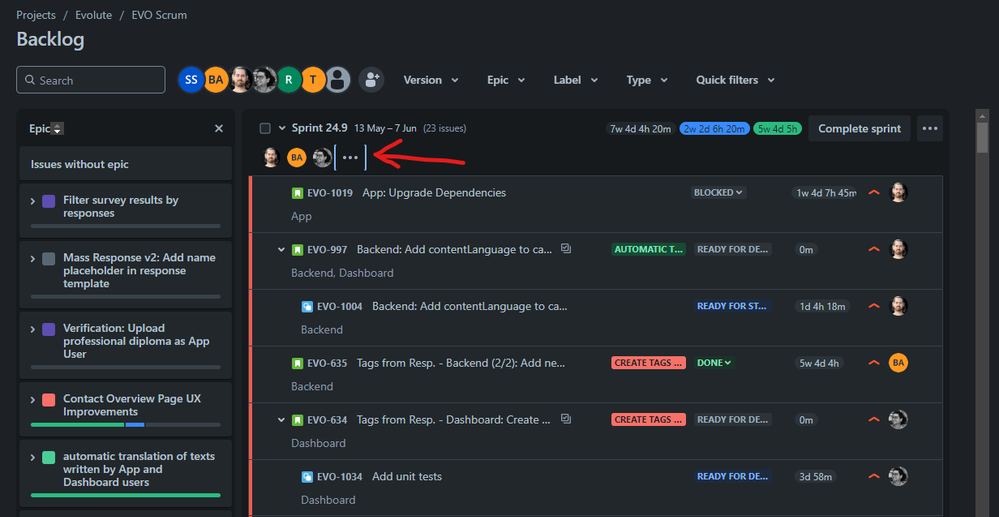Open BA assignee avatar on EVO-635
The width and height of the screenshot is (999, 517).
[898, 363]
